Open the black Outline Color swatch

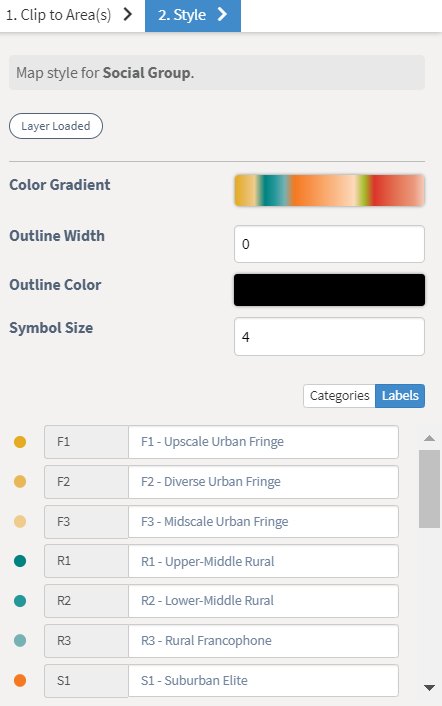[x=329, y=290]
